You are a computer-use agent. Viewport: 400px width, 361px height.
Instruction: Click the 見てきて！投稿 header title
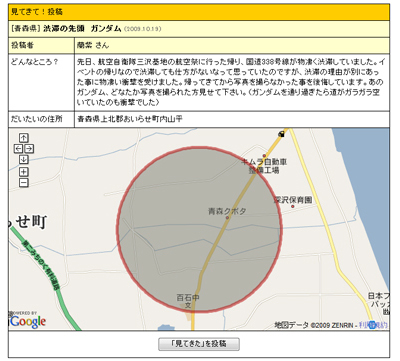click(x=37, y=12)
